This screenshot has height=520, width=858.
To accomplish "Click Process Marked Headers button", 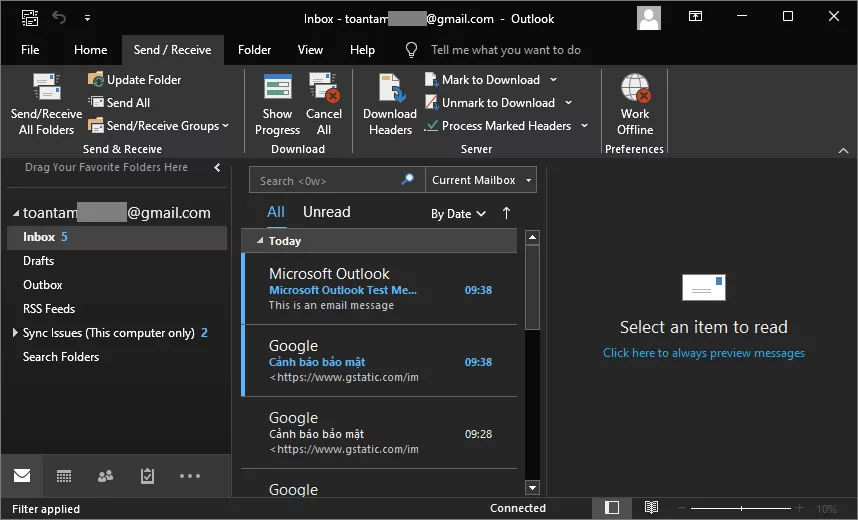I will (498, 126).
